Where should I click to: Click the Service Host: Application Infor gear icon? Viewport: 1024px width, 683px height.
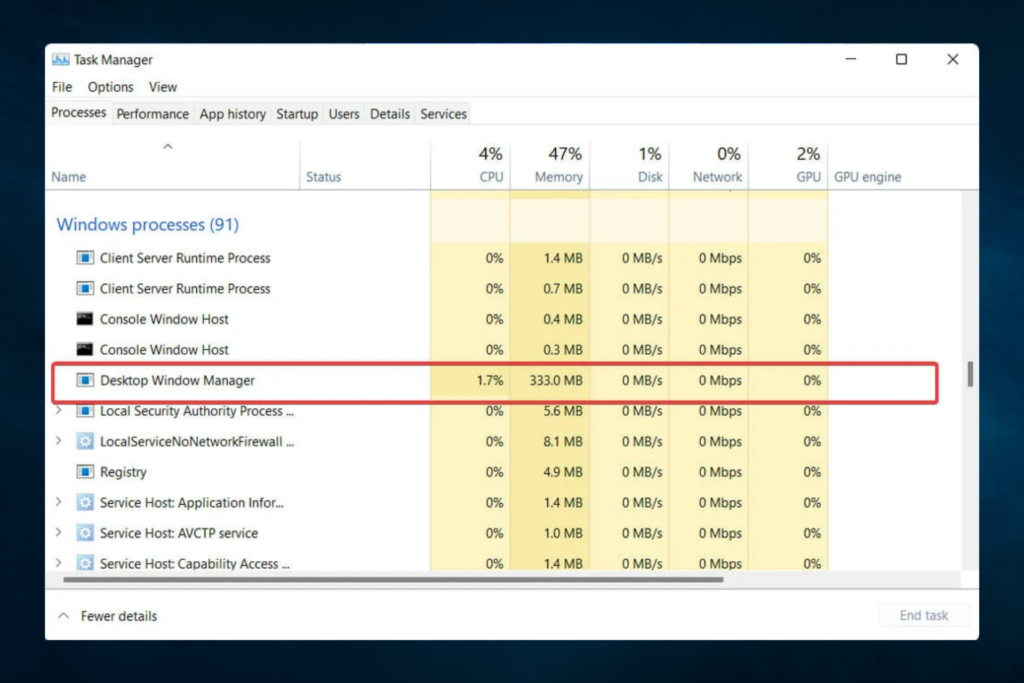(84, 503)
